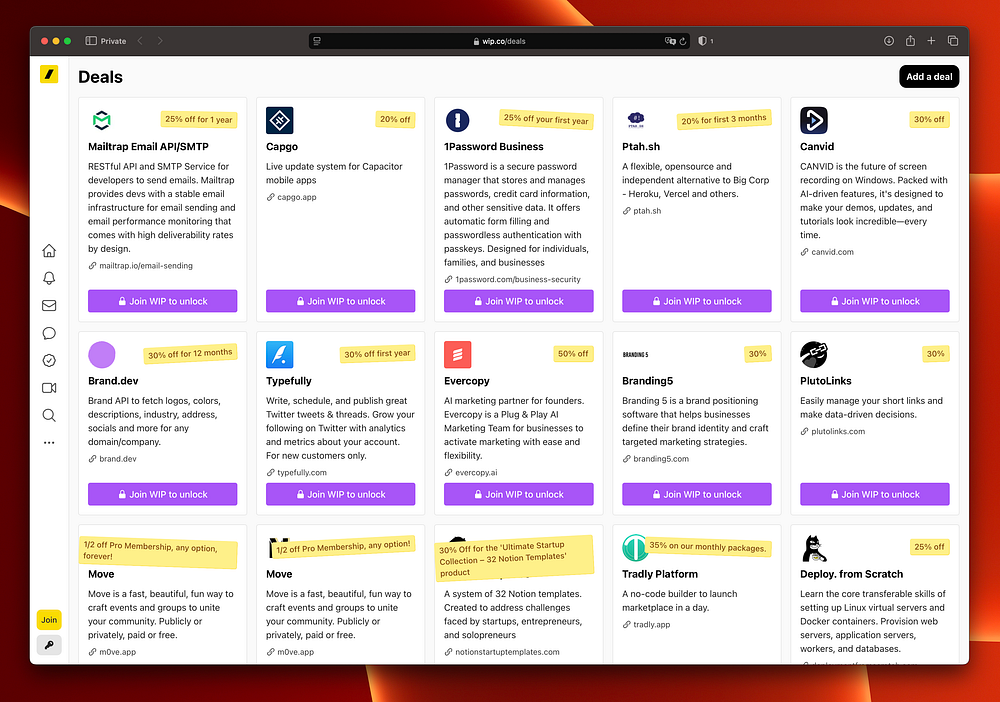Image resolution: width=1000 pixels, height=702 pixels.
Task: Open the privacy shield icon
Action: pos(702,41)
